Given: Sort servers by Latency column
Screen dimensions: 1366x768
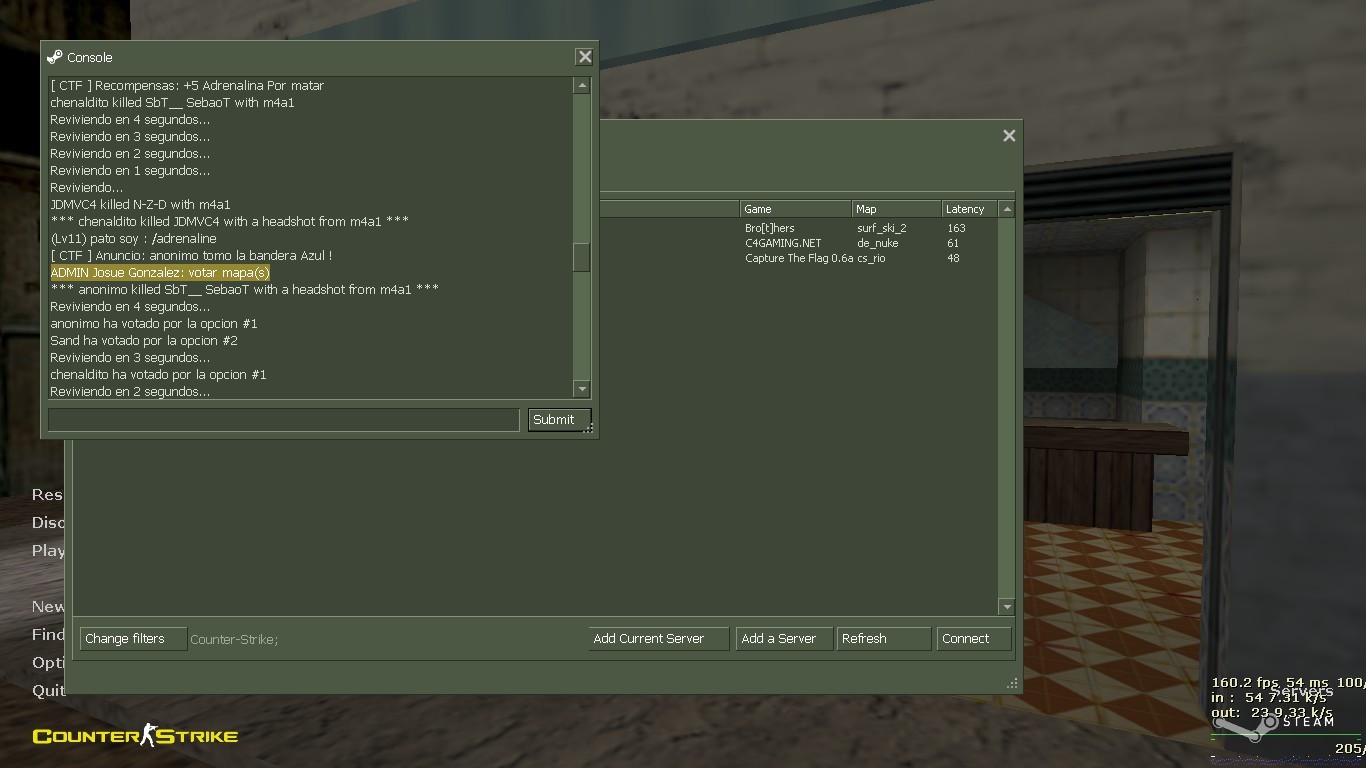Looking at the screenshot, I should tap(968, 209).
